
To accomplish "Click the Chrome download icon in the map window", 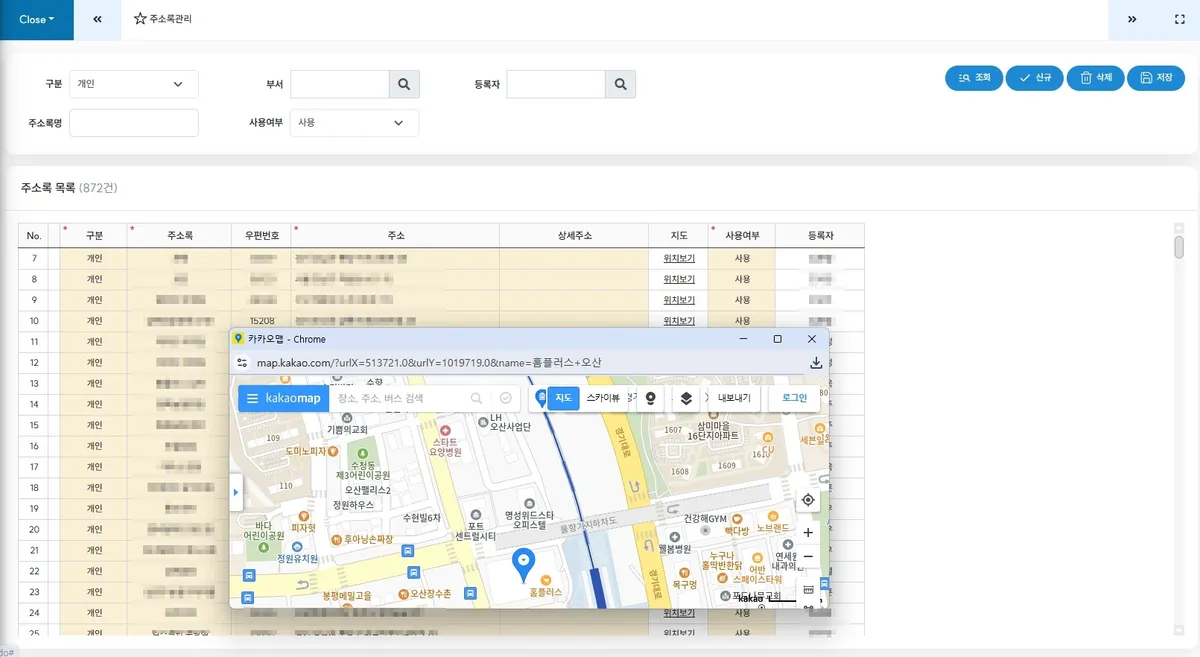I will [815, 363].
